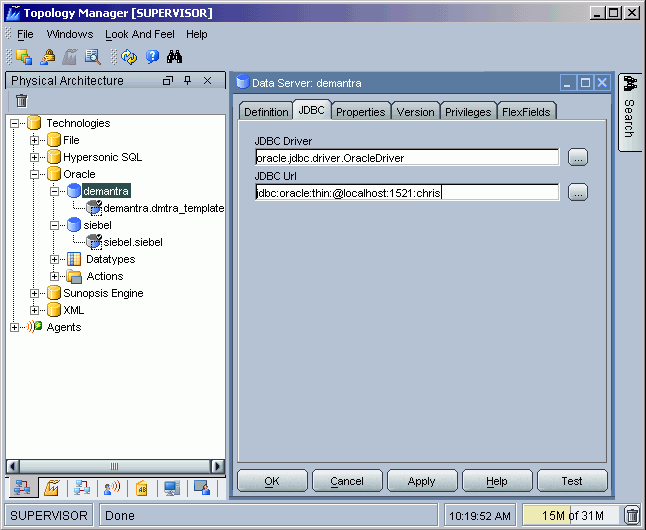The height and width of the screenshot is (530, 646).
Task: Click the OK button
Action: point(272,481)
